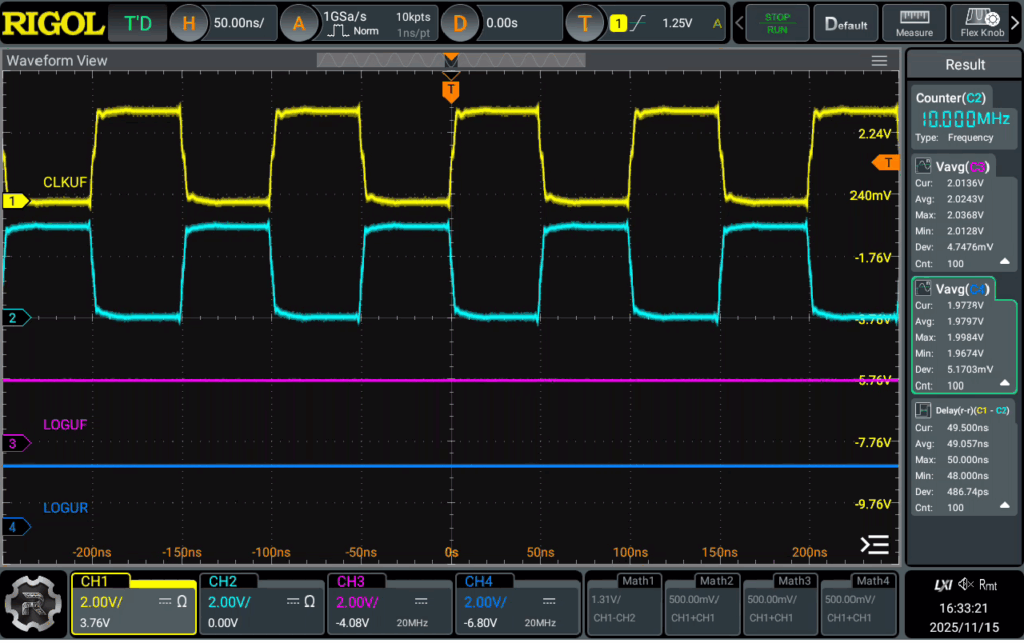
Task: Select the CLKUF channel label
Action: point(65,183)
